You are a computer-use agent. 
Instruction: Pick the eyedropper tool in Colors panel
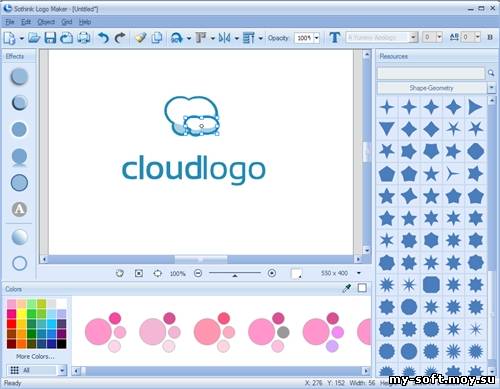point(347,288)
